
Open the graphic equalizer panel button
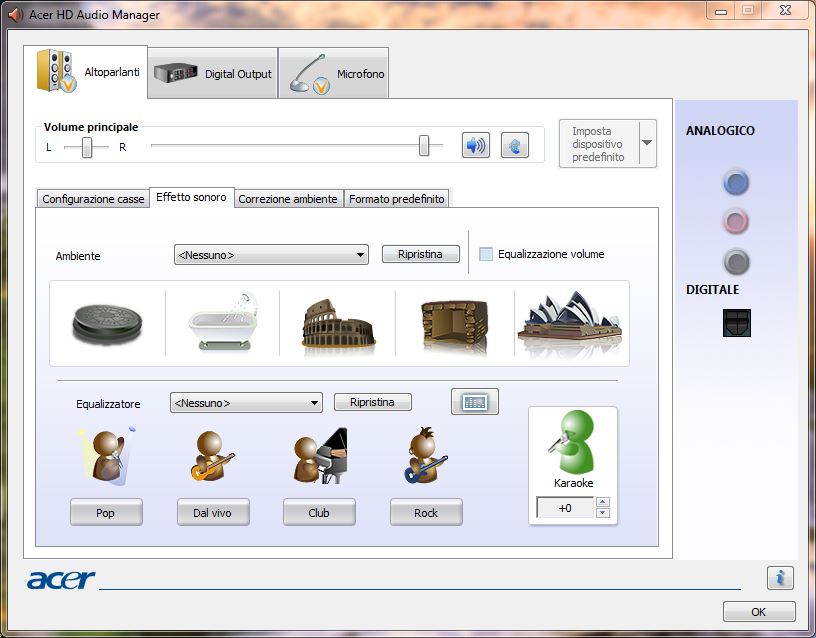(475, 402)
